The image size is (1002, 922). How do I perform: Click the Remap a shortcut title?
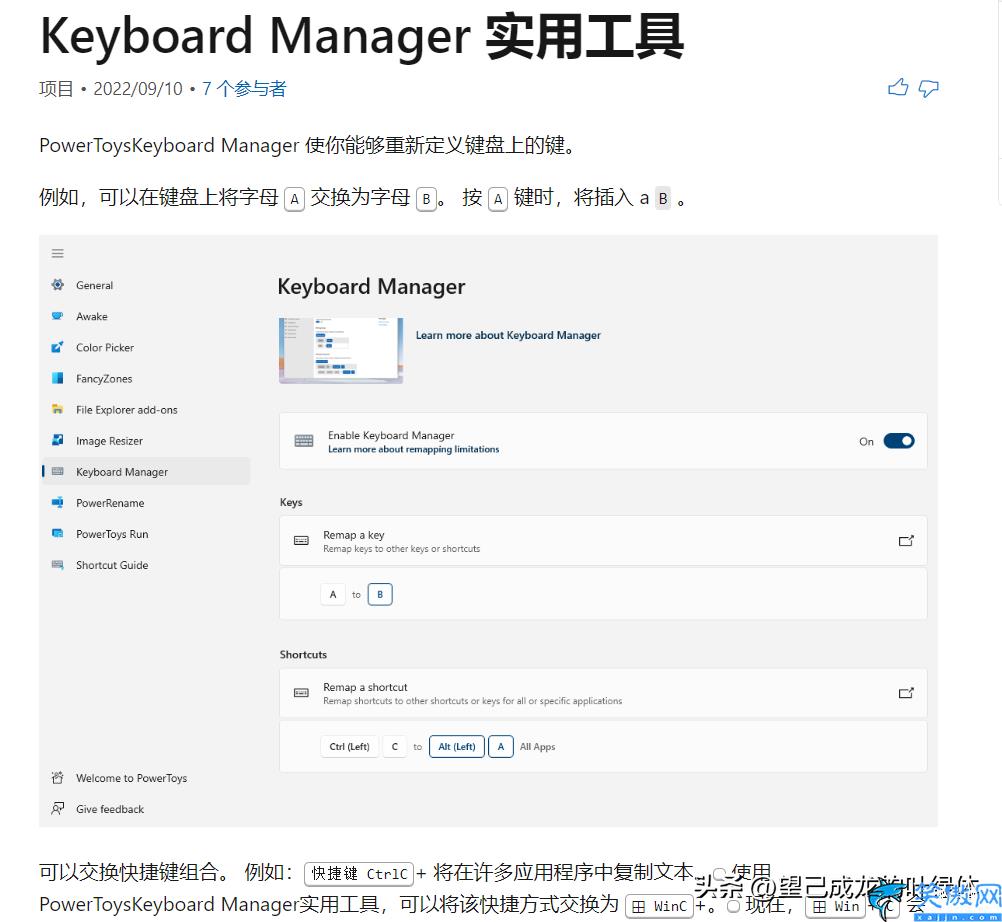pos(365,687)
